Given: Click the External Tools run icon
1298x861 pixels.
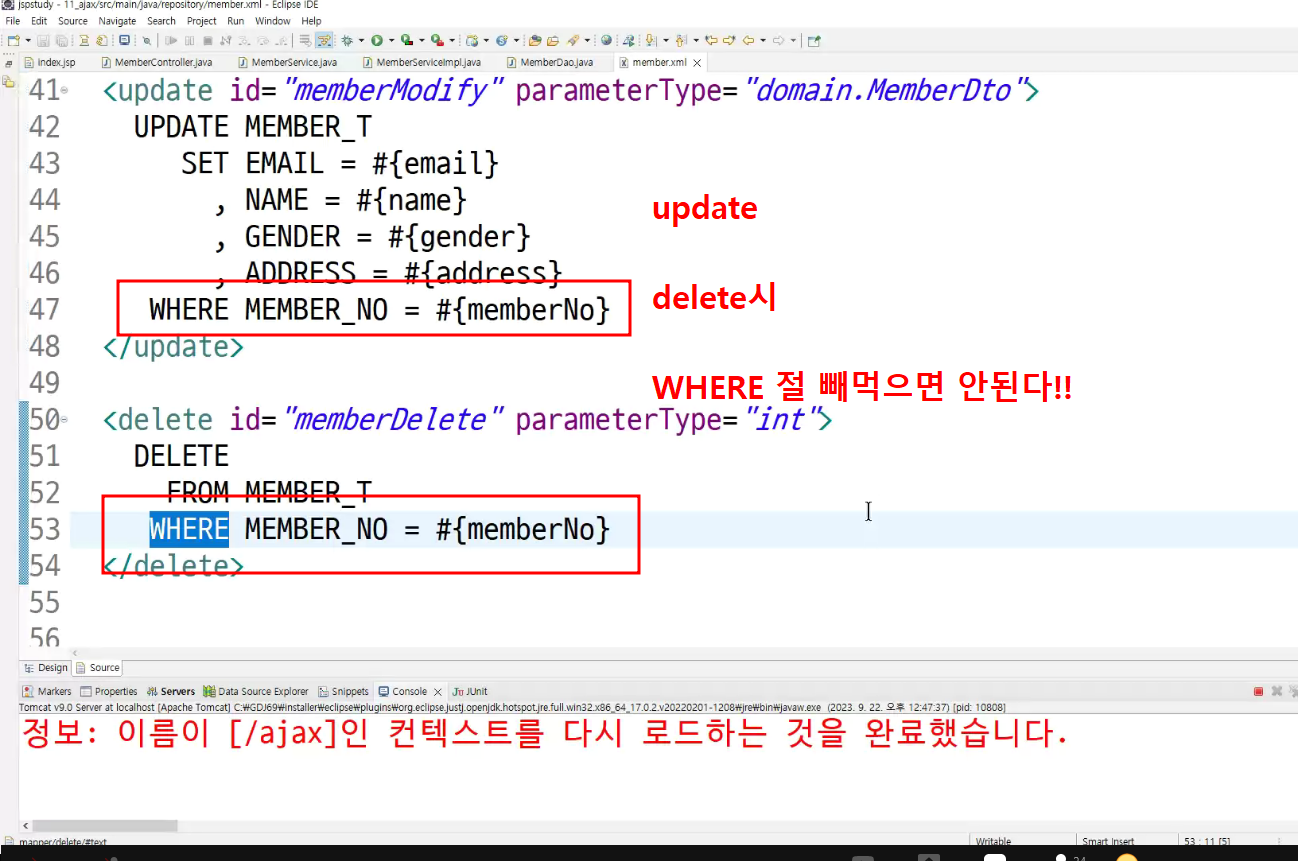Looking at the screenshot, I should 437,41.
